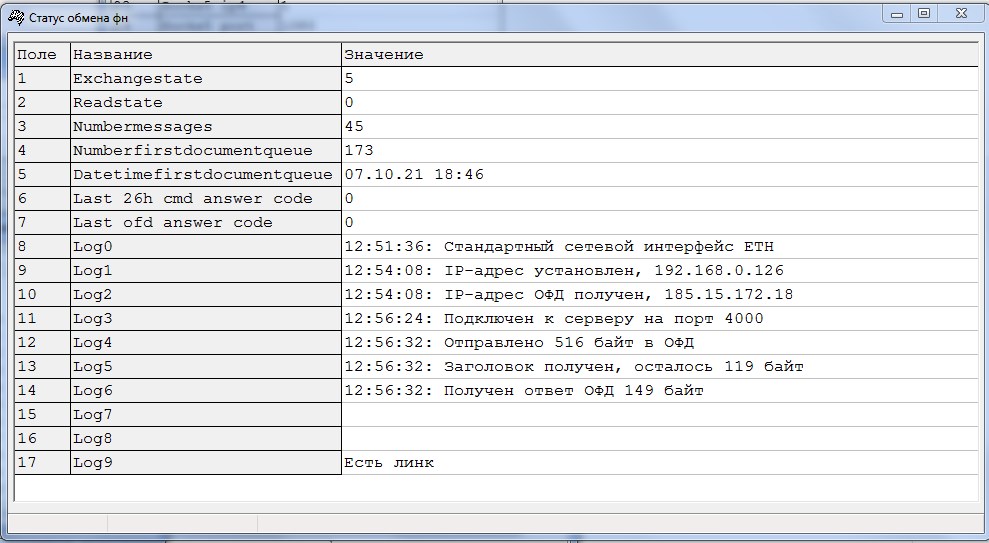Select the Numberfirstdocumentqueue name cell
Viewport: 989px width, 543px height.
pyautogui.click(x=206, y=151)
